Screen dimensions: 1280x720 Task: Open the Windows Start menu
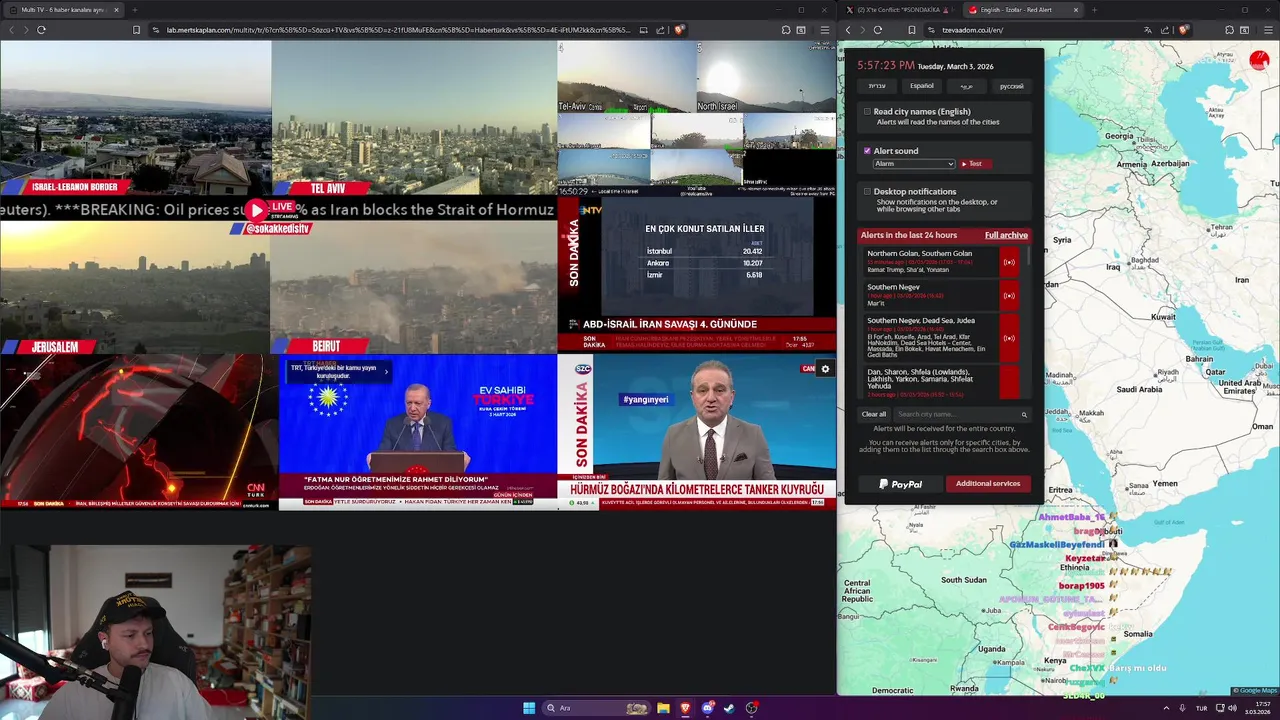pos(529,708)
